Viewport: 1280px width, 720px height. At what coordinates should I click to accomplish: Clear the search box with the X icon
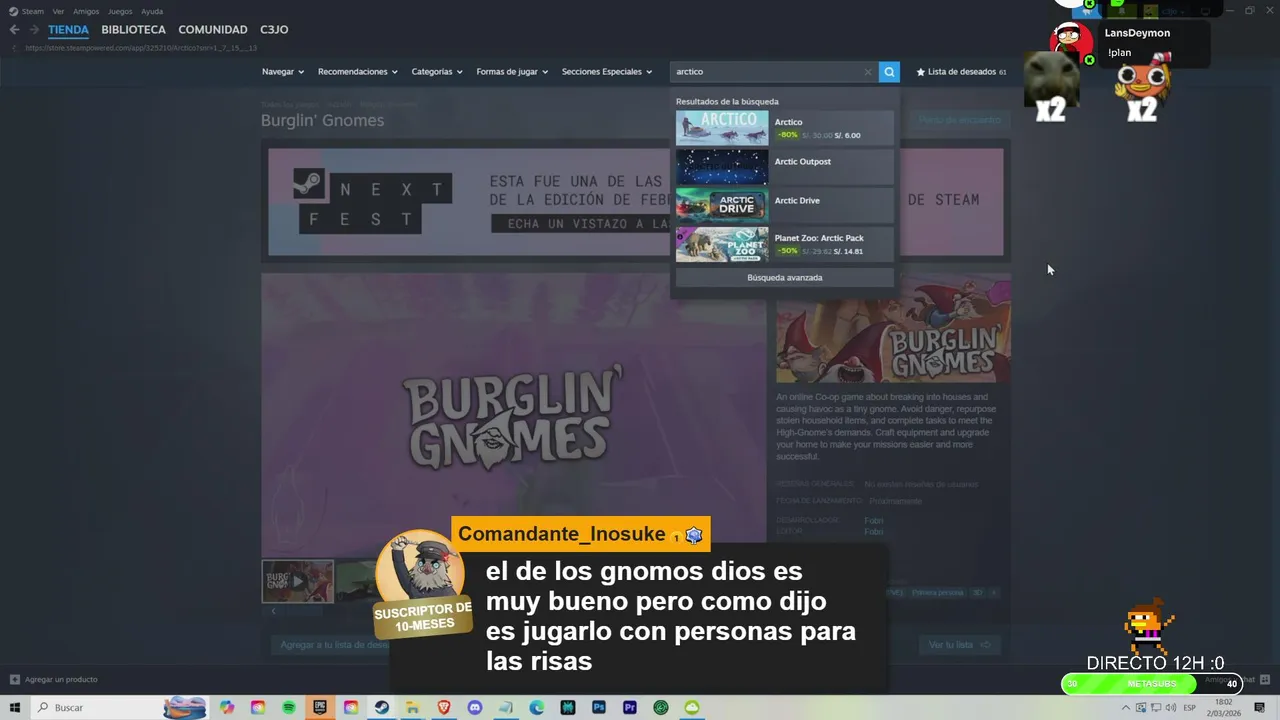click(868, 72)
